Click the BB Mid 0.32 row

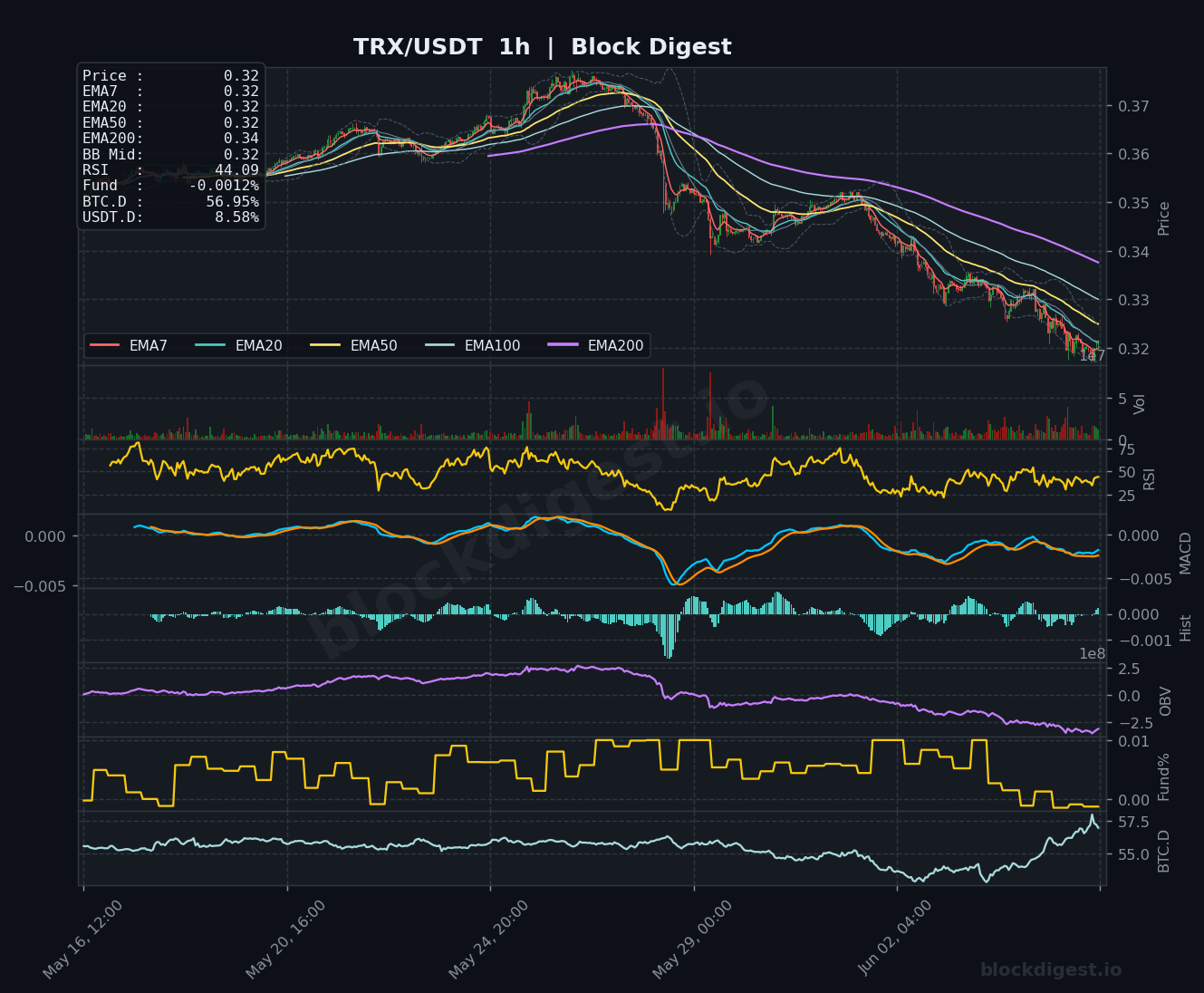click(170, 154)
